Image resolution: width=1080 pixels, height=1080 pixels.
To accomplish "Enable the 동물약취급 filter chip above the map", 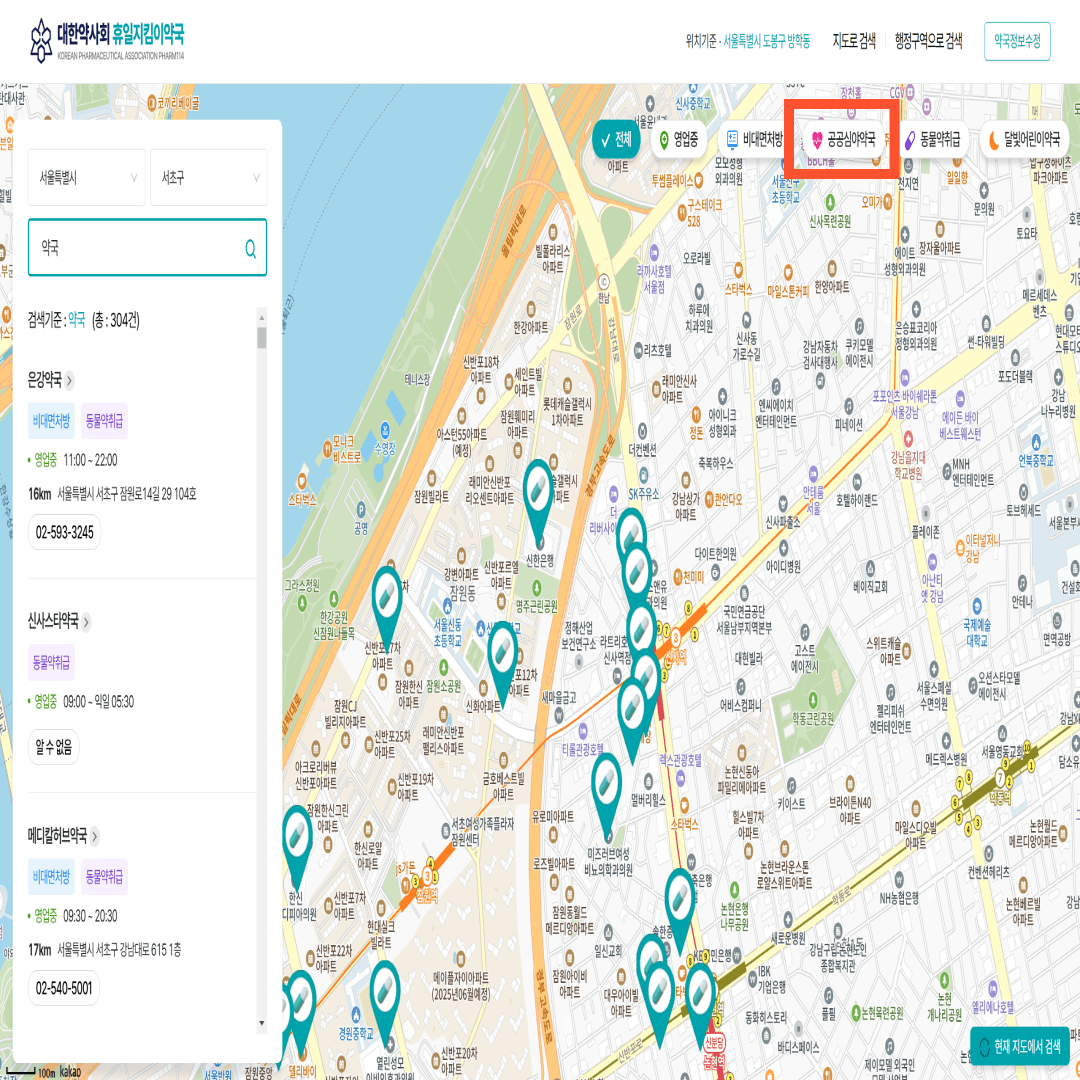I will (x=933, y=140).
